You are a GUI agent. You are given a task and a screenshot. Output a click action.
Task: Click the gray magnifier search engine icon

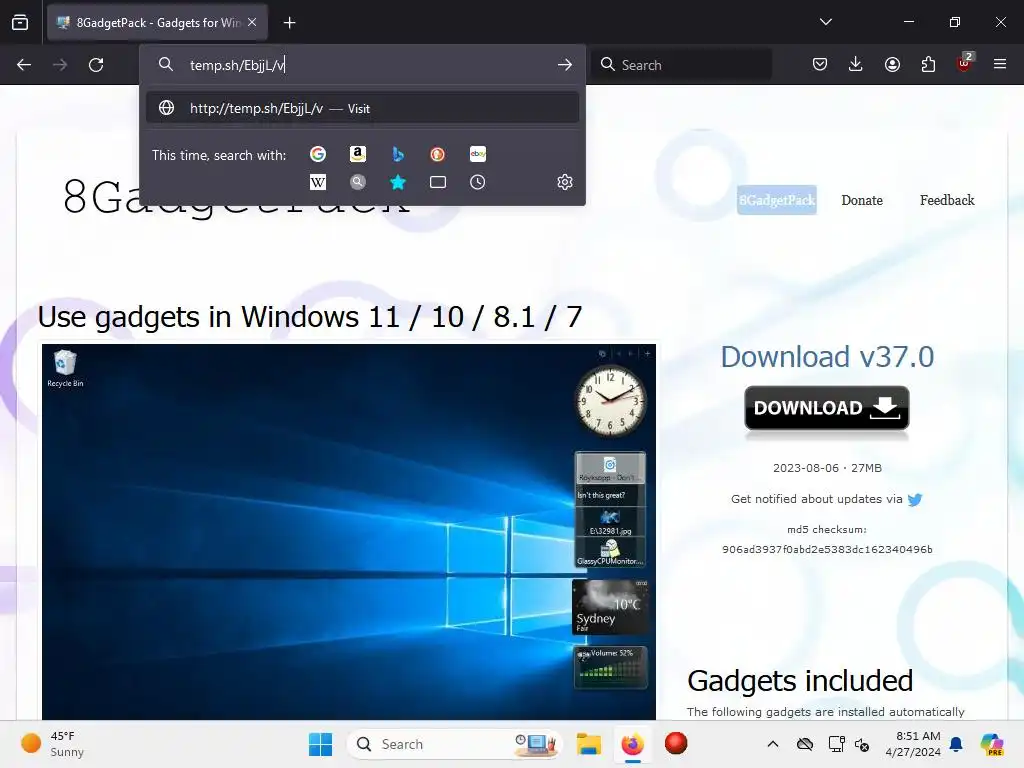pos(358,182)
